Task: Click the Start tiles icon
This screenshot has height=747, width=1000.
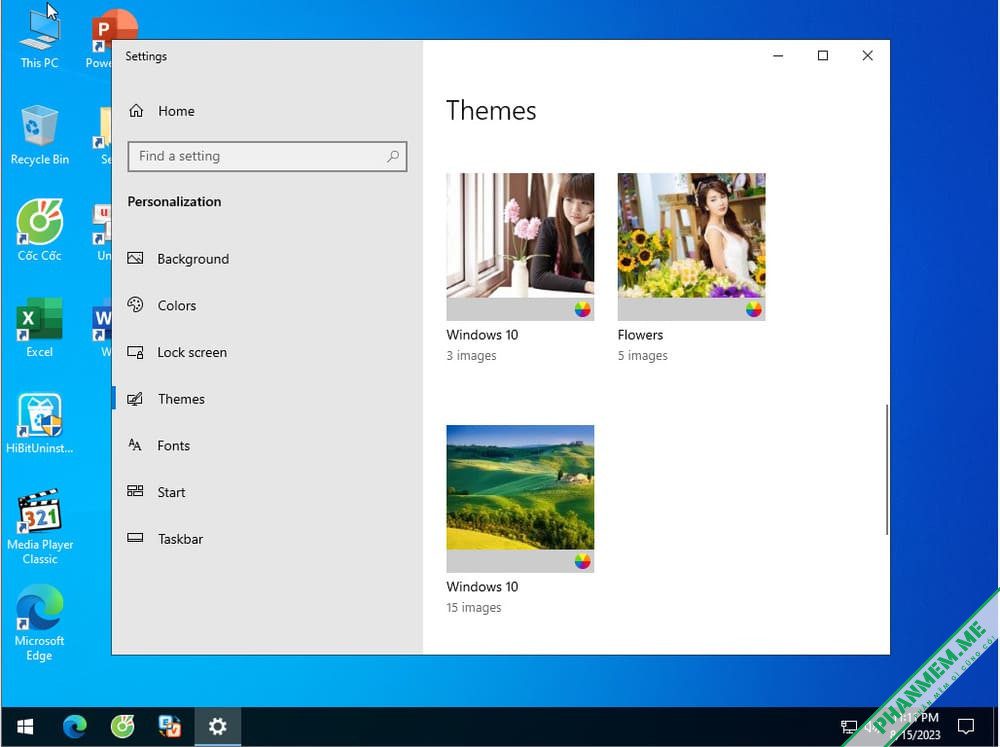Action: 135,491
